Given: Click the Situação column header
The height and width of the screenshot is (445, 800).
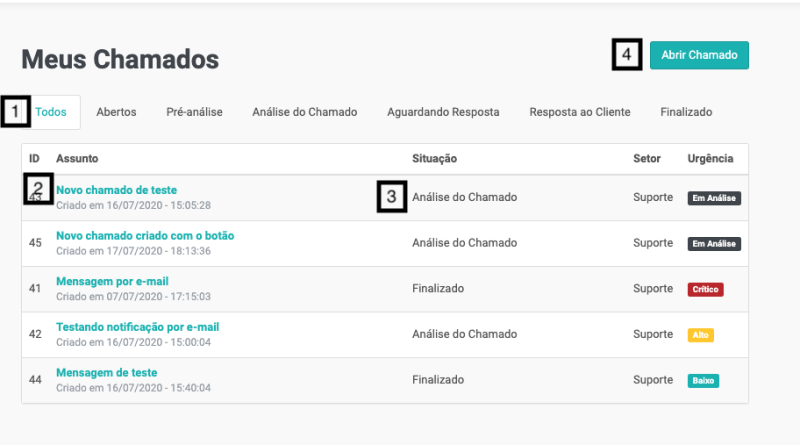Looking at the screenshot, I should (x=435, y=159).
